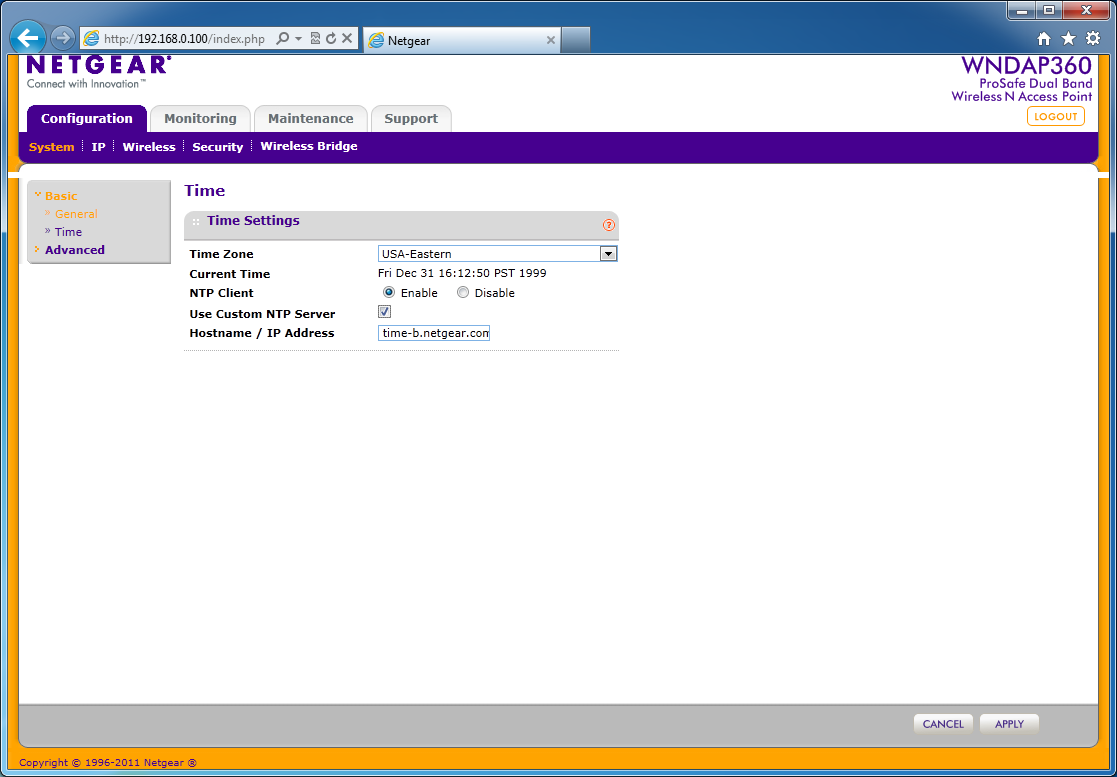Stop page loading with the X icon
The image size is (1117, 777).
[347, 38]
